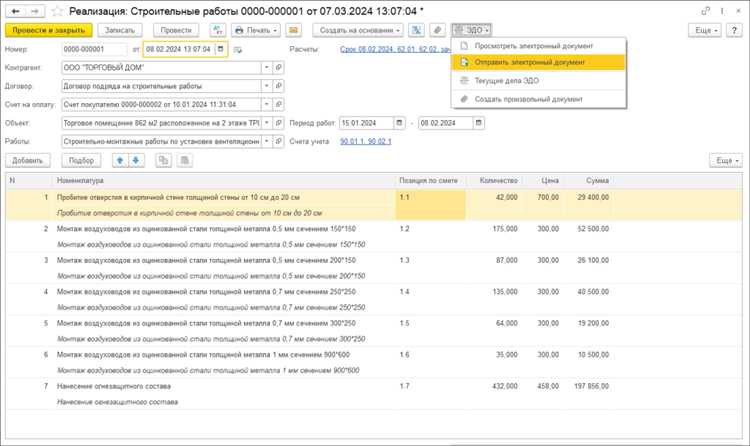The image size is (750, 446).
Task: Open Работы record with its open icon
Action: 278,142
